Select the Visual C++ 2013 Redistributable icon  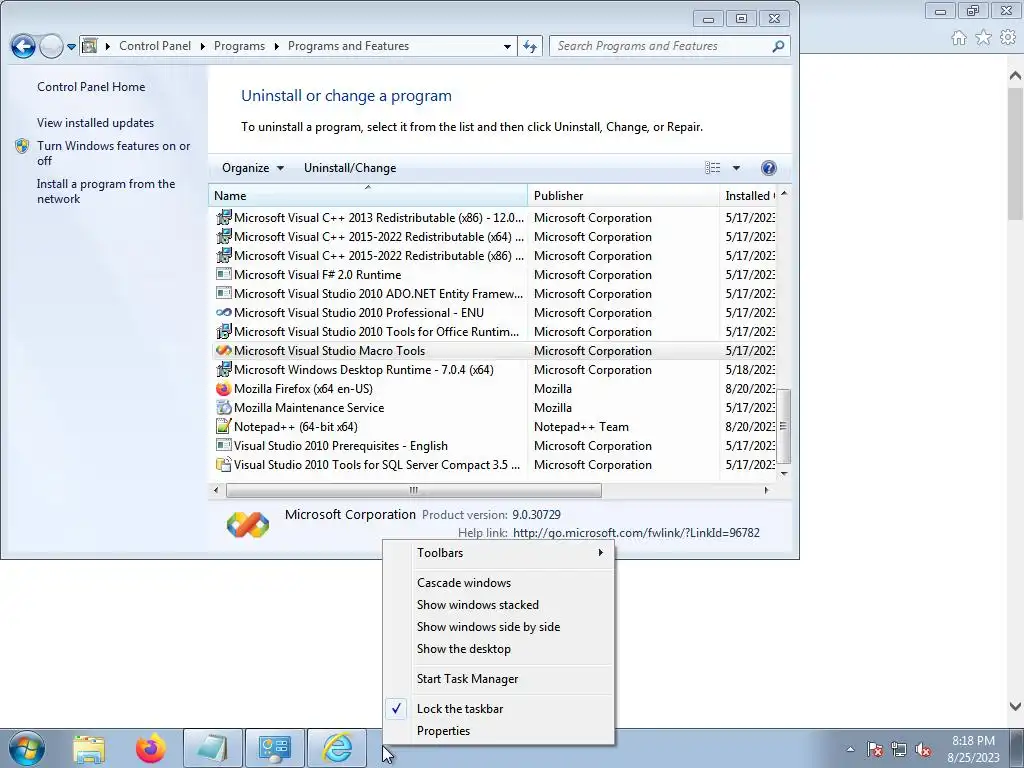223,217
